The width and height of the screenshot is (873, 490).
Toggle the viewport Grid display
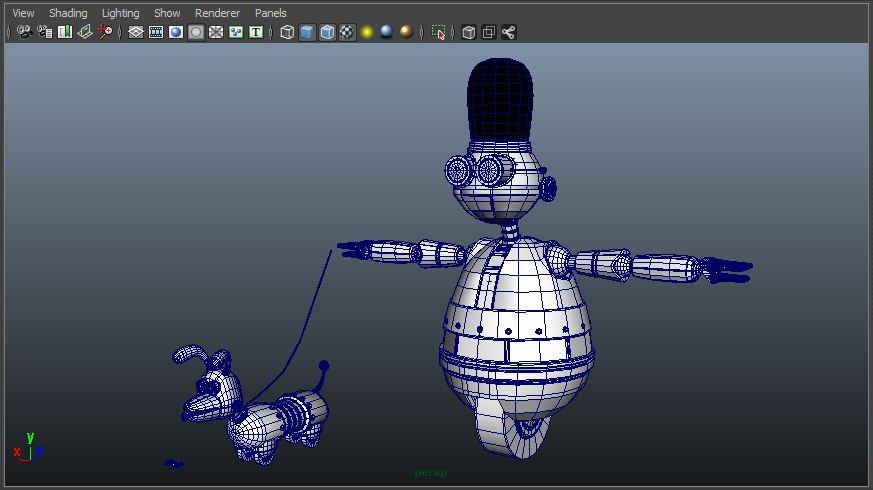pos(136,32)
